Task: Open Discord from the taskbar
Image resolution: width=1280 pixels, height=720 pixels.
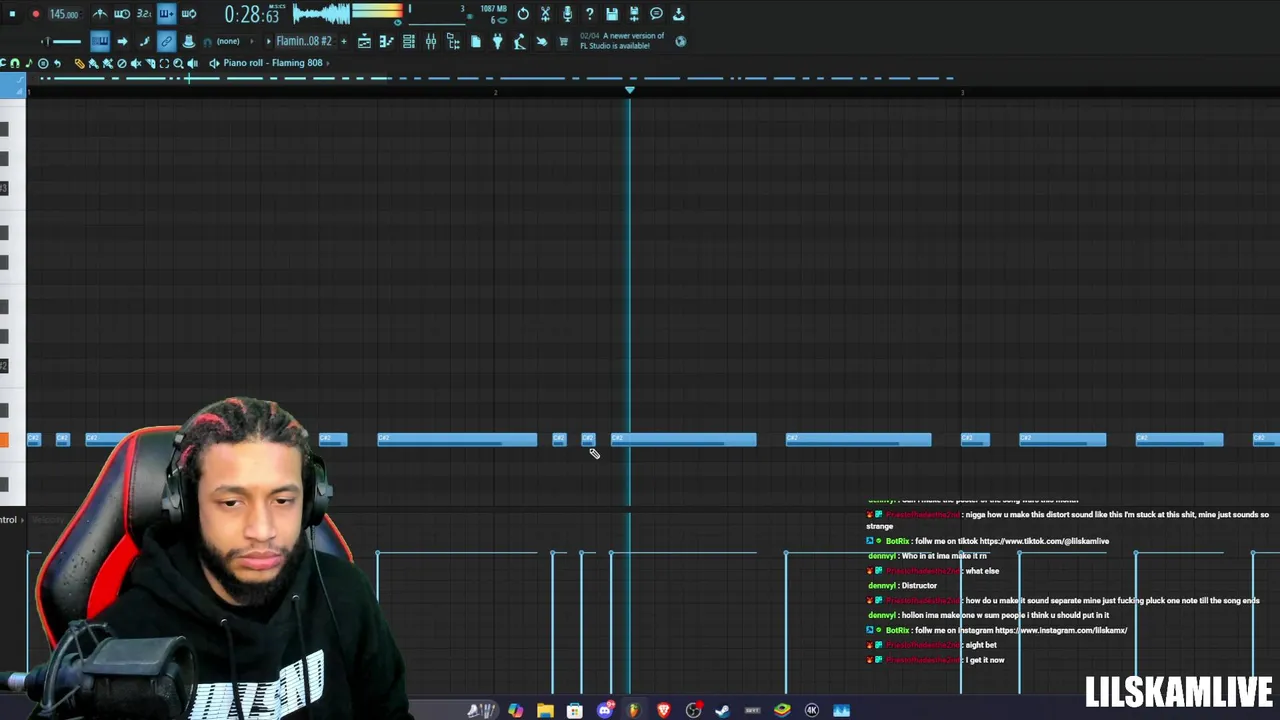Action: (605, 710)
